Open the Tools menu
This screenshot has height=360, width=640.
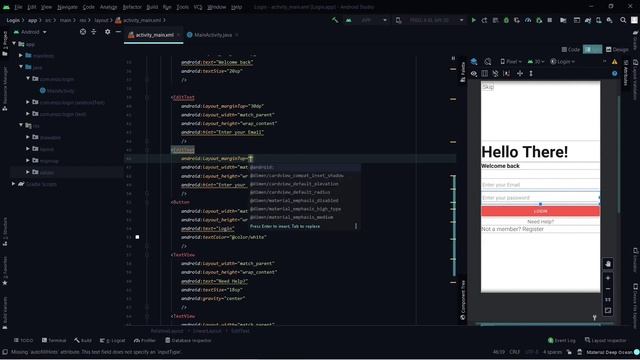click(x=182, y=7)
